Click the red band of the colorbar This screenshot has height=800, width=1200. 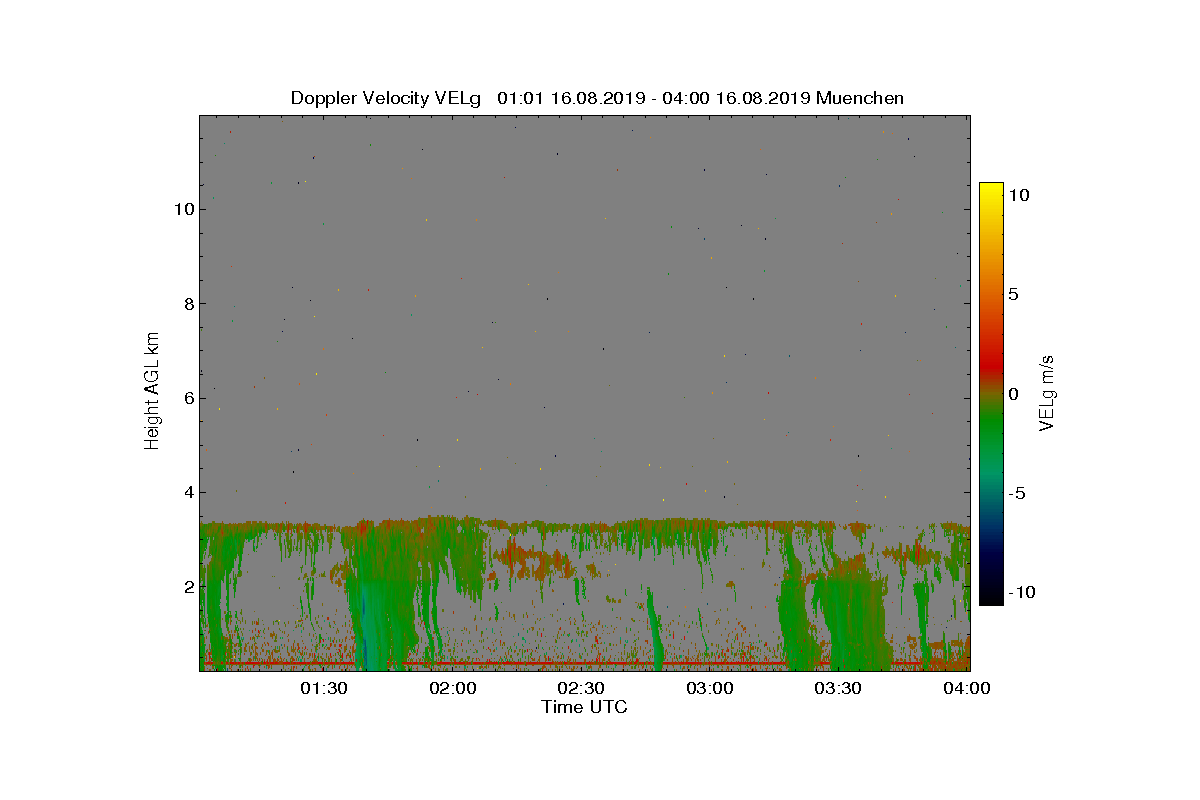[x=991, y=365]
